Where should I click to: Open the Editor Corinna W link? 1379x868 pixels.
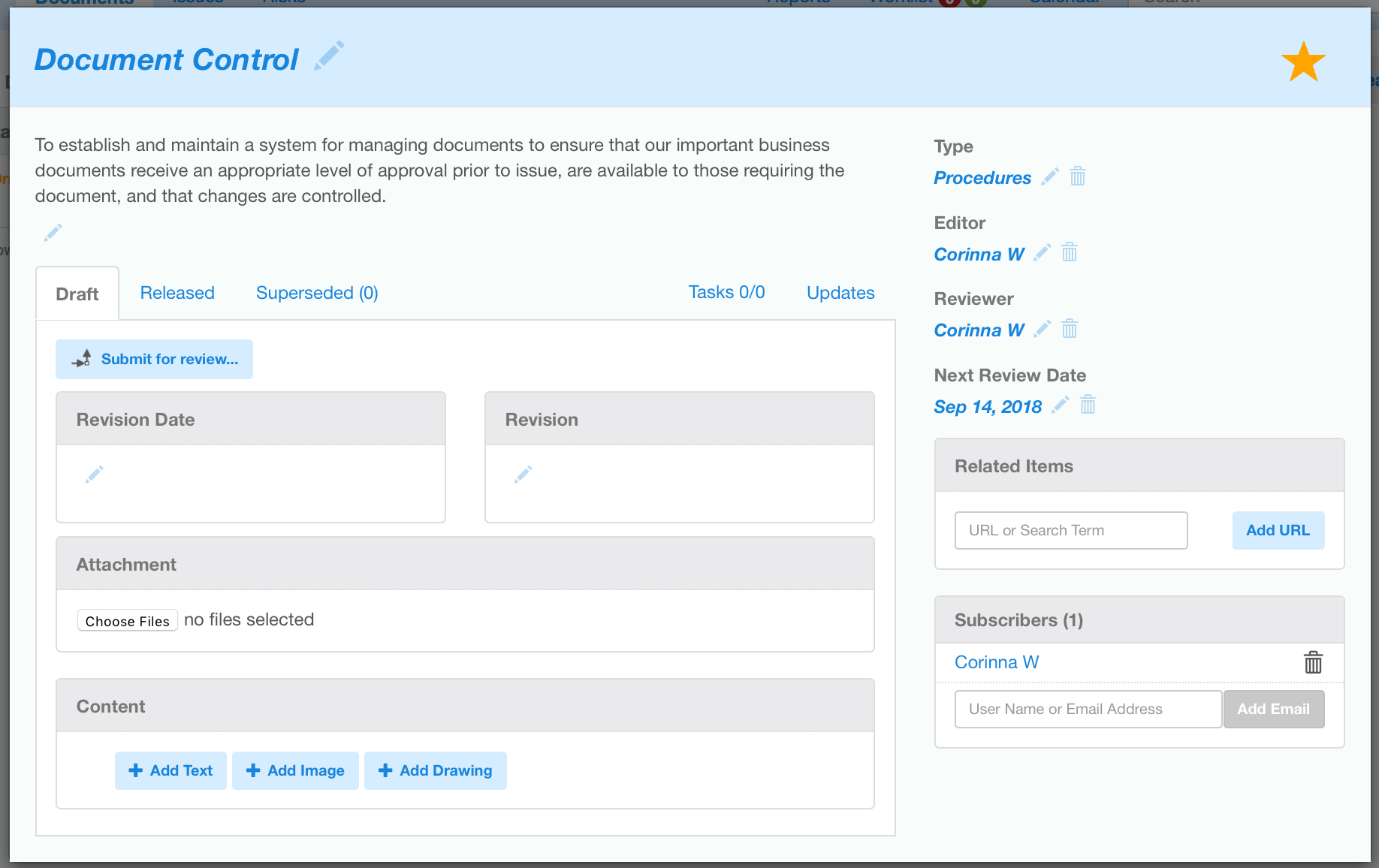tap(979, 255)
